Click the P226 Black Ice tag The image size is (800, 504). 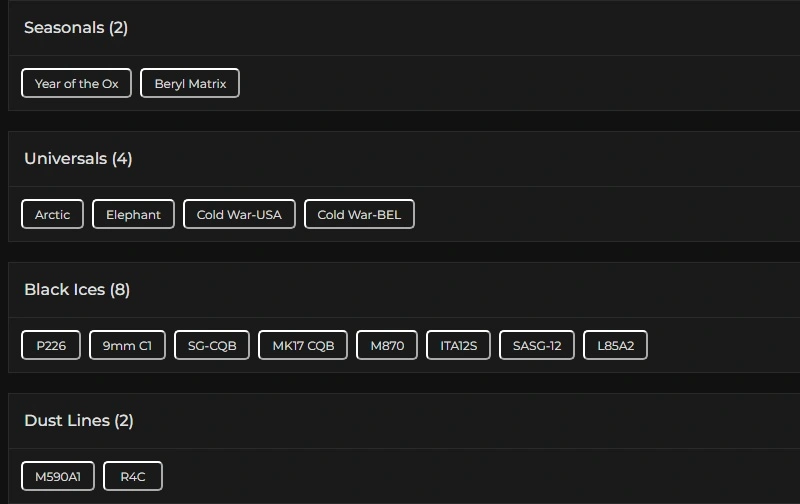click(x=51, y=346)
